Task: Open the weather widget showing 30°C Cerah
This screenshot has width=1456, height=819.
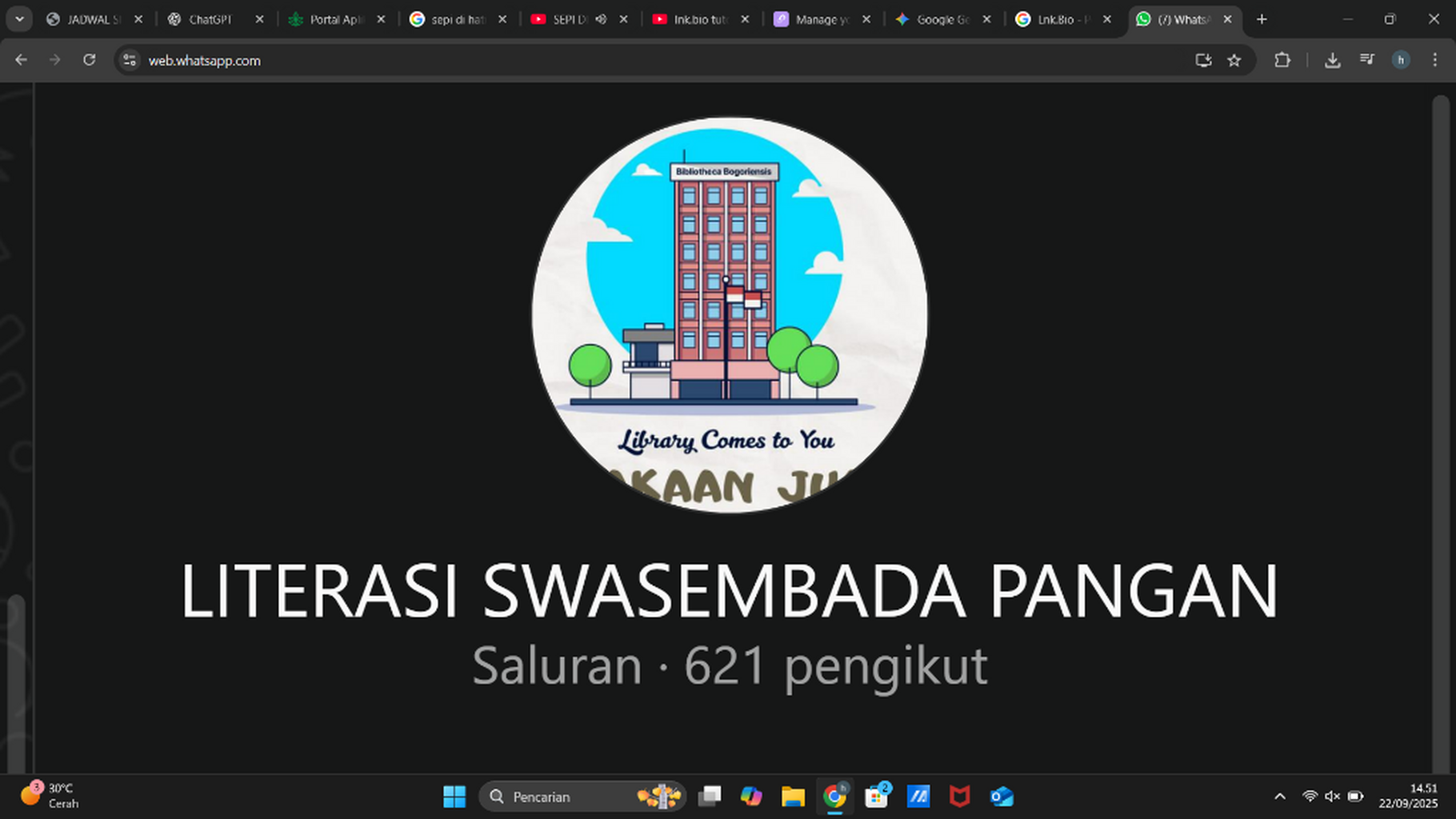Action: [x=50, y=796]
